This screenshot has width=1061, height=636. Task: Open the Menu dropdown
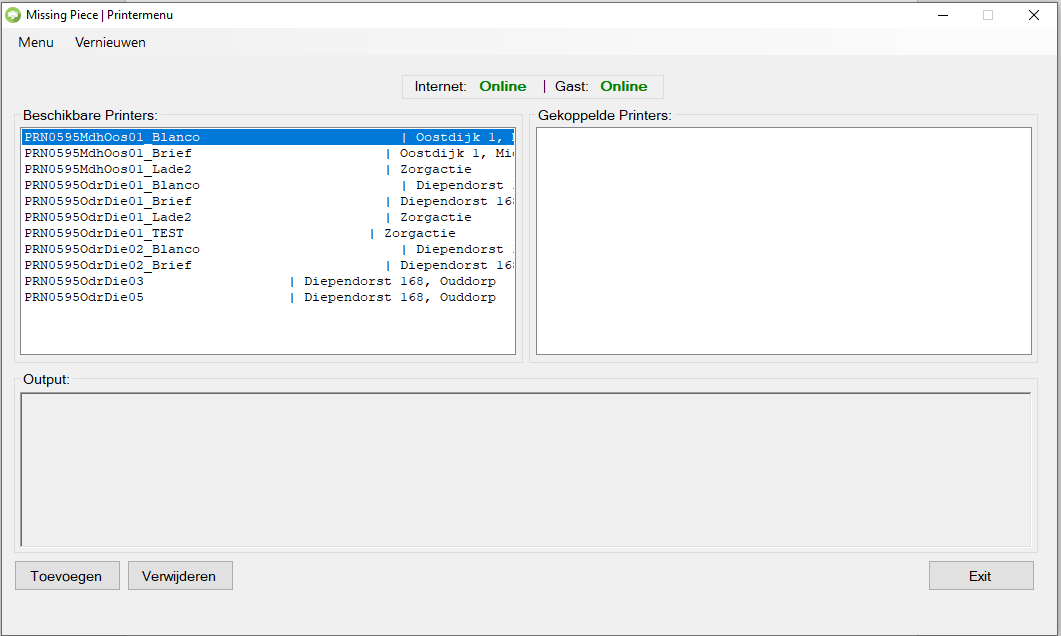coord(36,42)
